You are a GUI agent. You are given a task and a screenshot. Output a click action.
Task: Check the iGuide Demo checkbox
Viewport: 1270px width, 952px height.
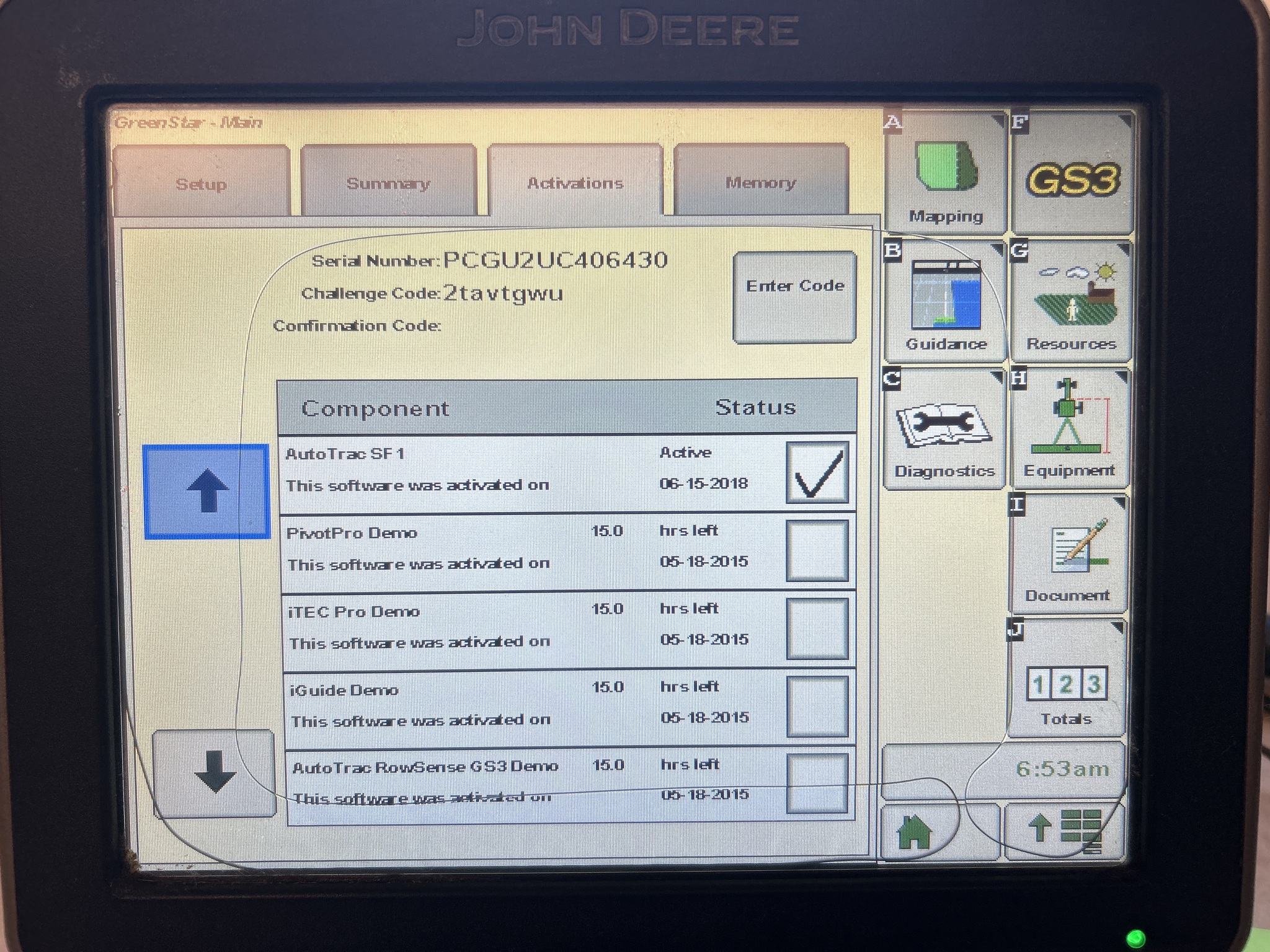pyautogui.click(x=817, y=707)
